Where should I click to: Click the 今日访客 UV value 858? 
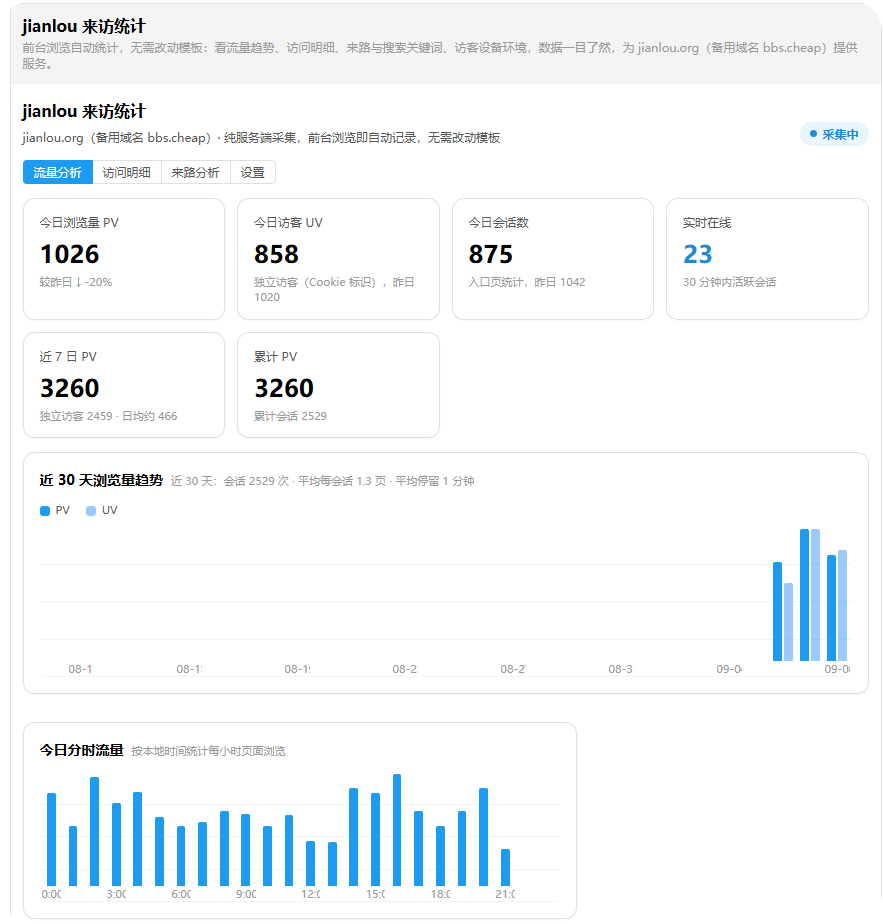click(x=276, y=255)
